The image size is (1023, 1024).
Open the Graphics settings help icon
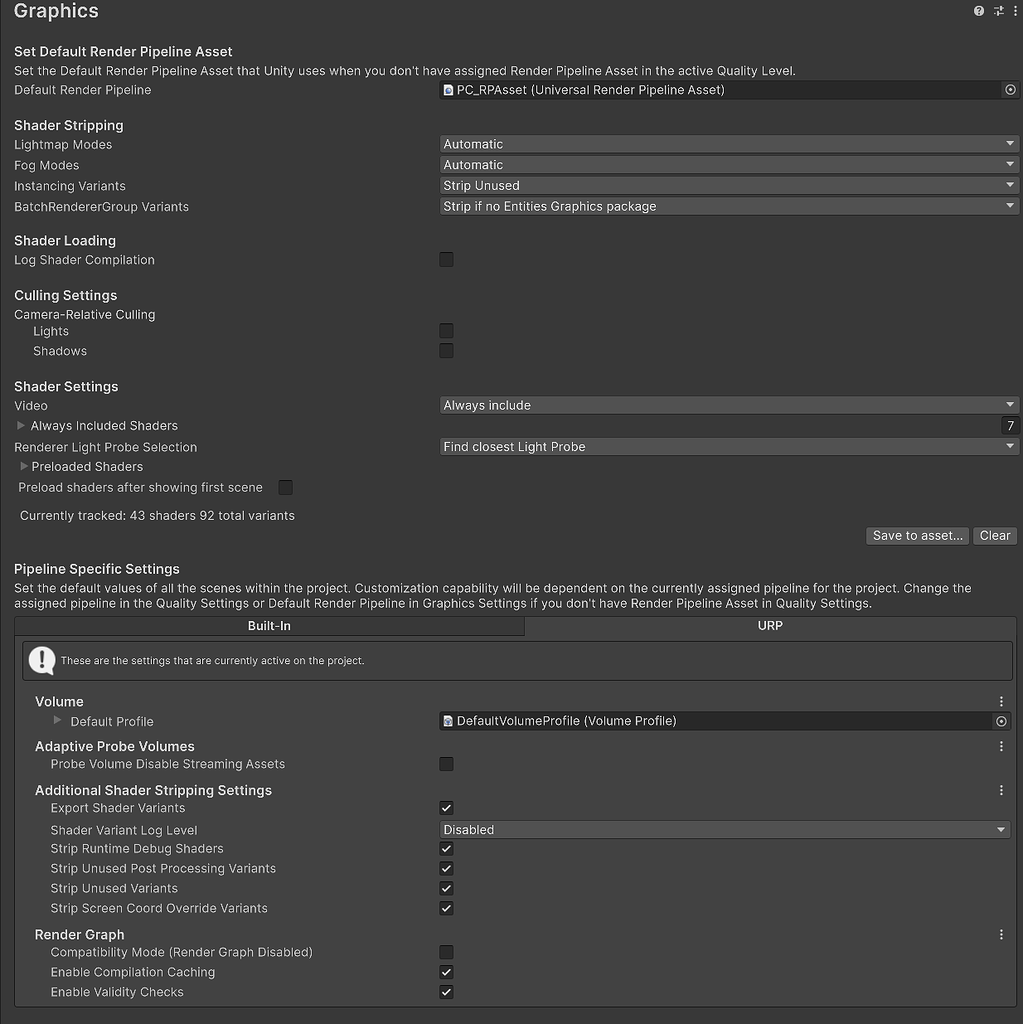point(978,10)
